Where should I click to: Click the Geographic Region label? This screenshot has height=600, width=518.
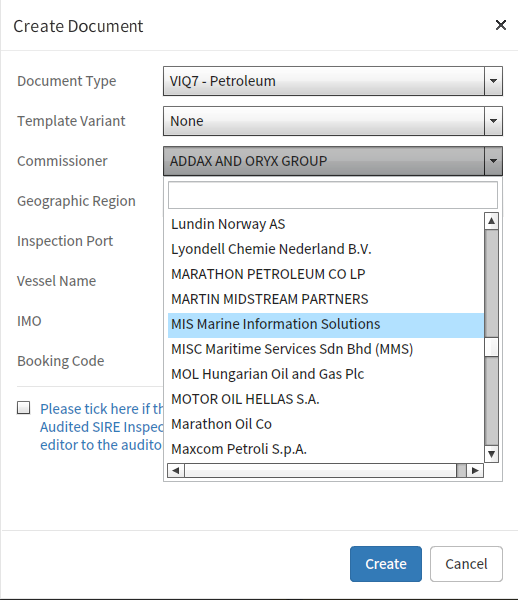tap(76, 201)
